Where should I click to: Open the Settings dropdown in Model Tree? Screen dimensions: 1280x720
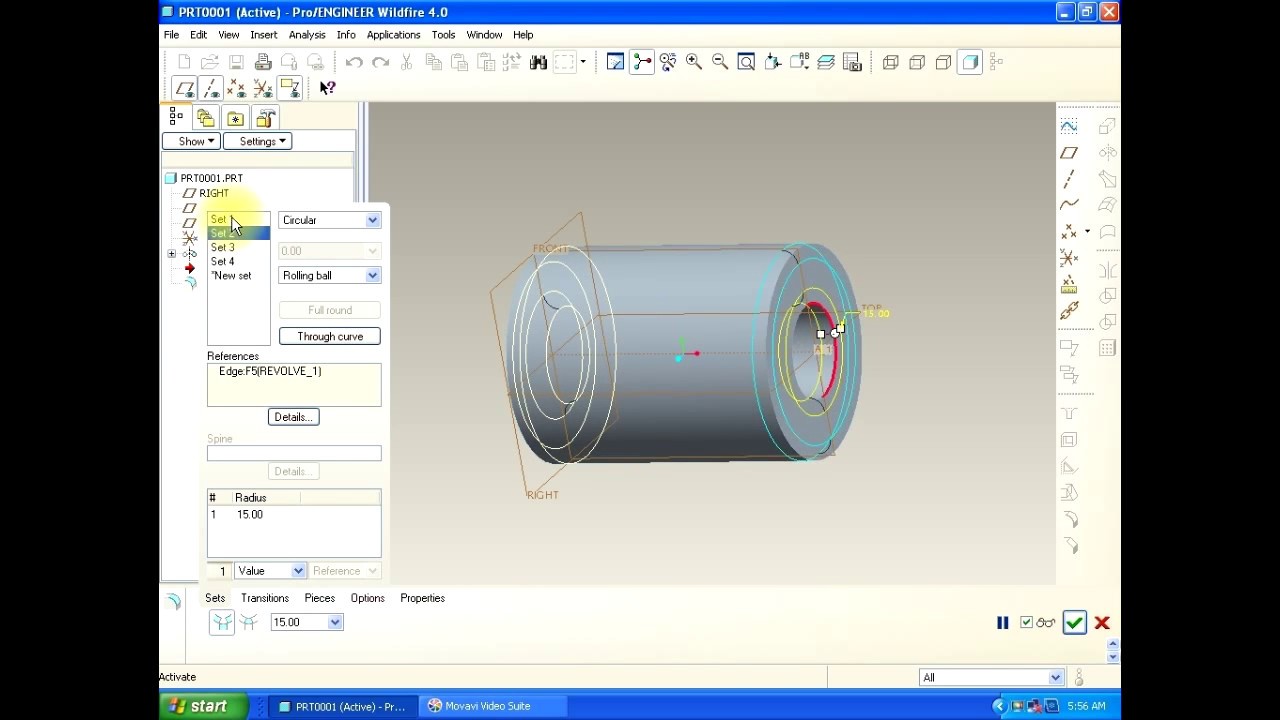click(x=257, y=141)
